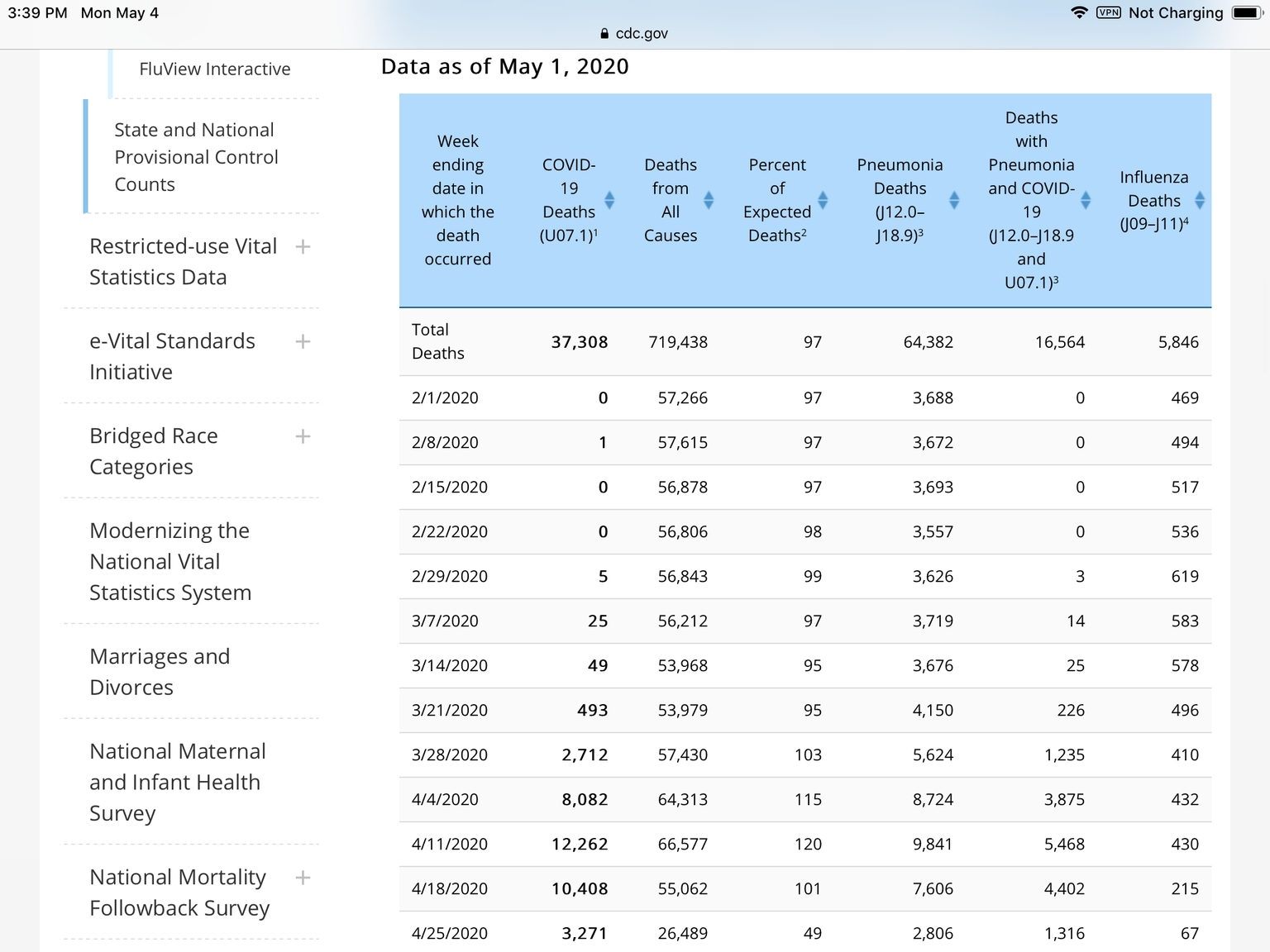Select influenza deaths value 619
This screenshot has height=952, width=1270.
(1185, 577)
